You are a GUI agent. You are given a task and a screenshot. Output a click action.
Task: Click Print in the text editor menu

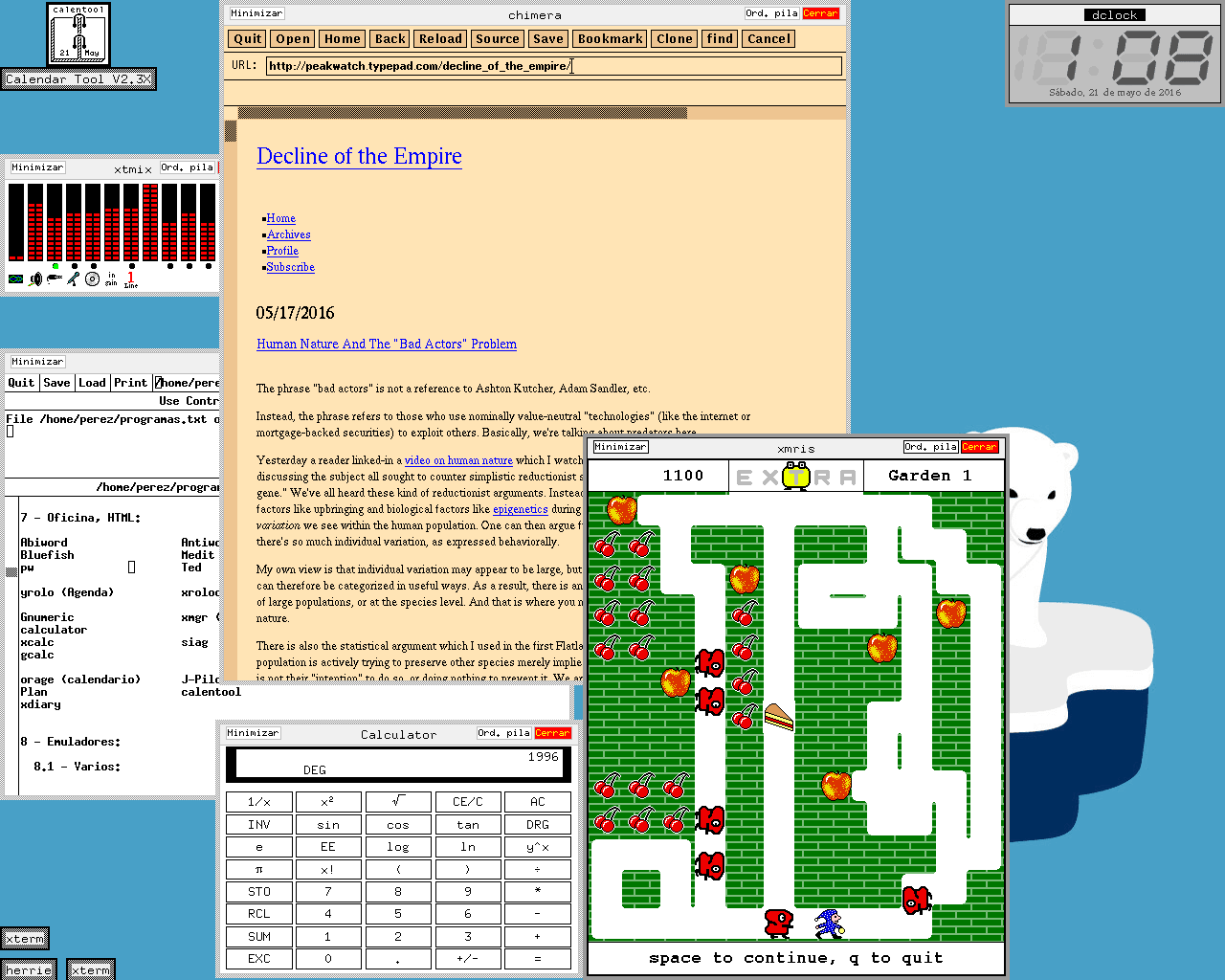click(x=130, y=383)
